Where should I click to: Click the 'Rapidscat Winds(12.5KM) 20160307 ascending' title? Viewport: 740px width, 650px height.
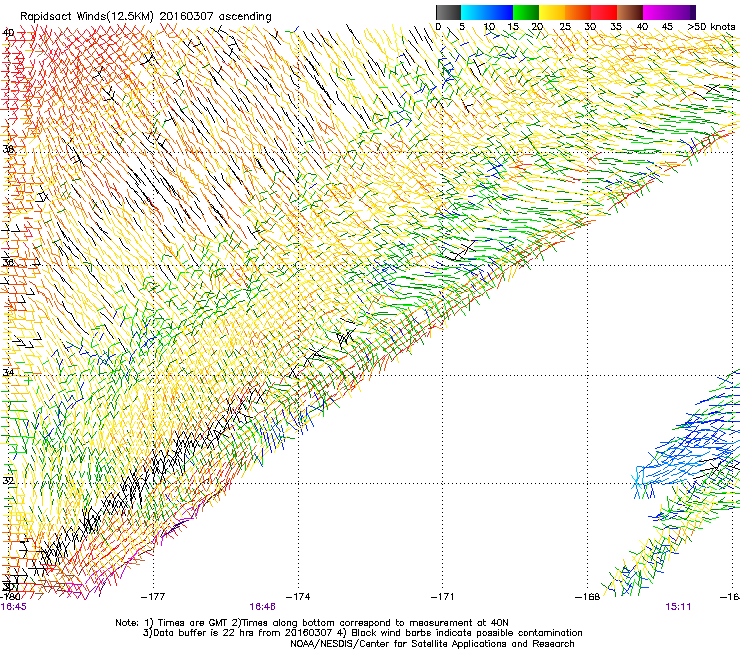(146, 17)
